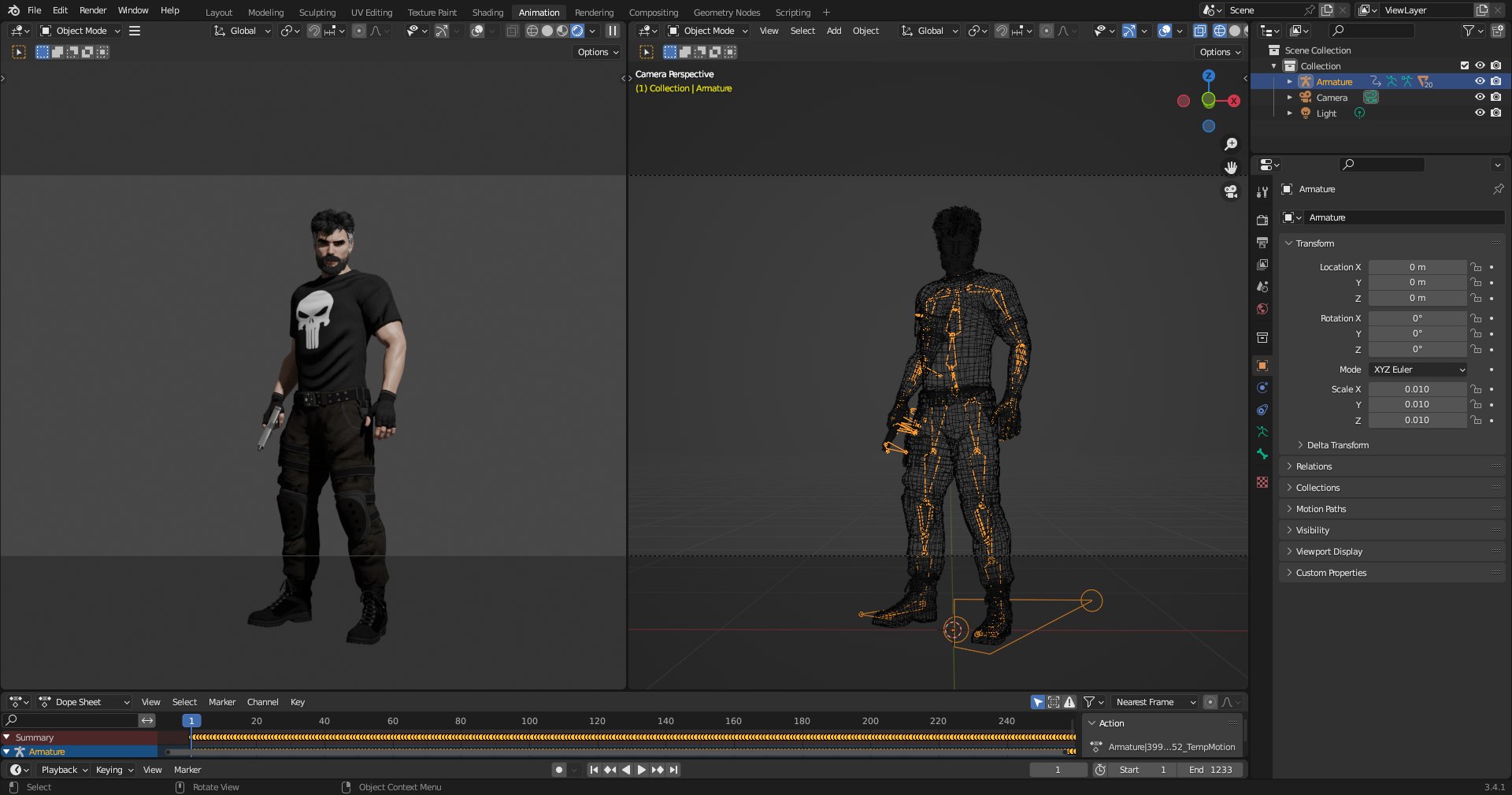The height and width of the screenshot is (795, 1512).
Task: Click the zoom magnifier gizmo in viewport
Action: point(1231,144)
